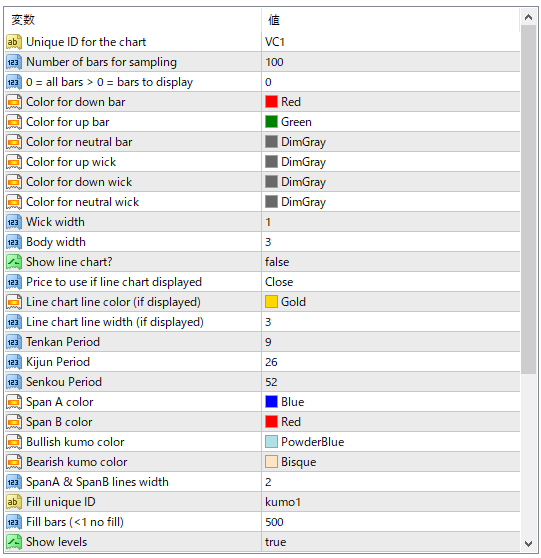Edit line chart line width value 3
This screenshot has height=558, width=541.
391,322
